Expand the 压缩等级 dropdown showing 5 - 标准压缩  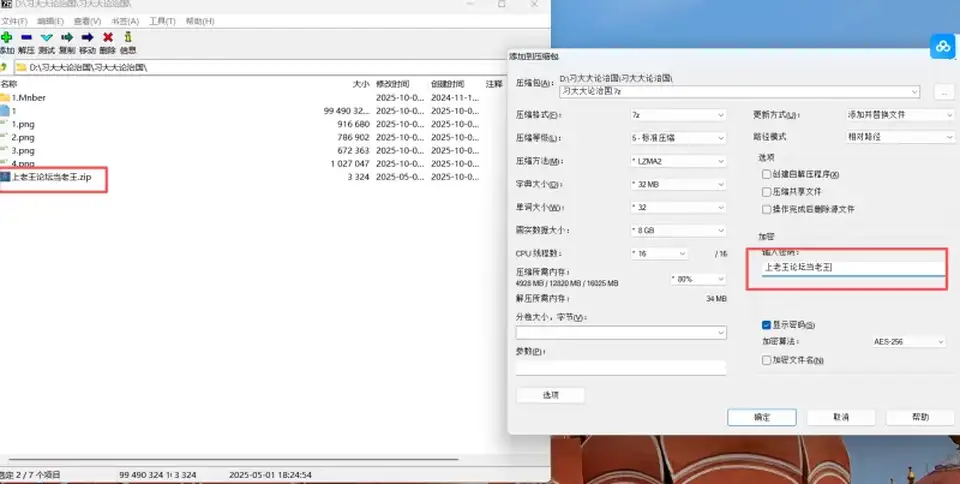678,138
